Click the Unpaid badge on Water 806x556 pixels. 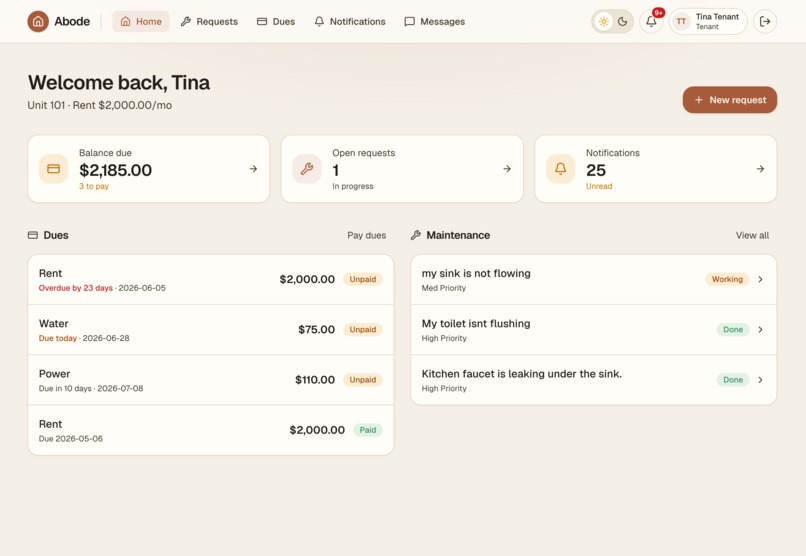click(x=363, y=329)
